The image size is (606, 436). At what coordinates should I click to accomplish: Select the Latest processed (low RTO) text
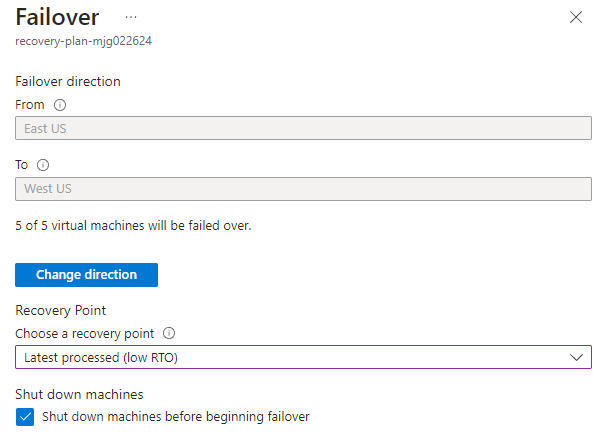101,358
